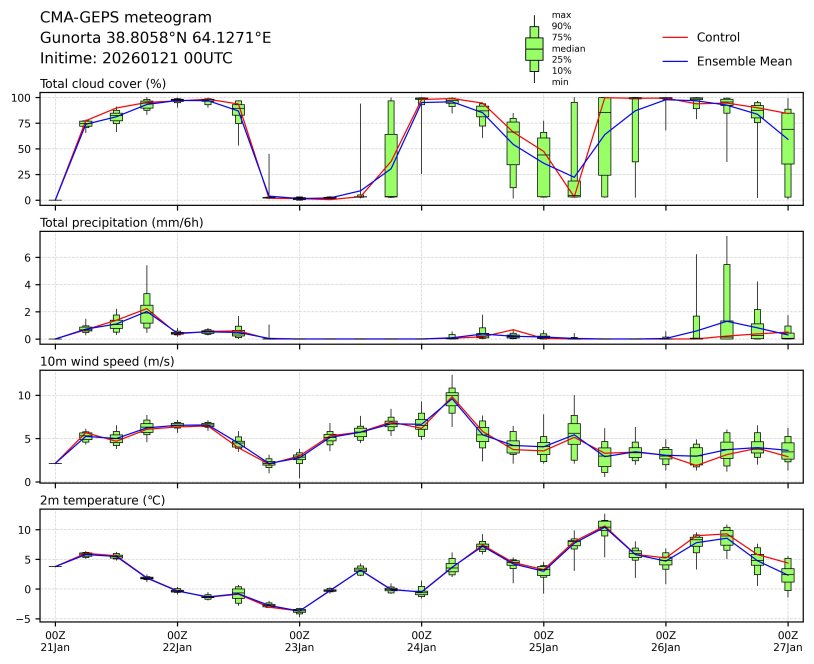The width and height of the screenshot is (814, 664).
Task: Select the "Ensemble Mean" legend label
Action: [x=744, y=62]
